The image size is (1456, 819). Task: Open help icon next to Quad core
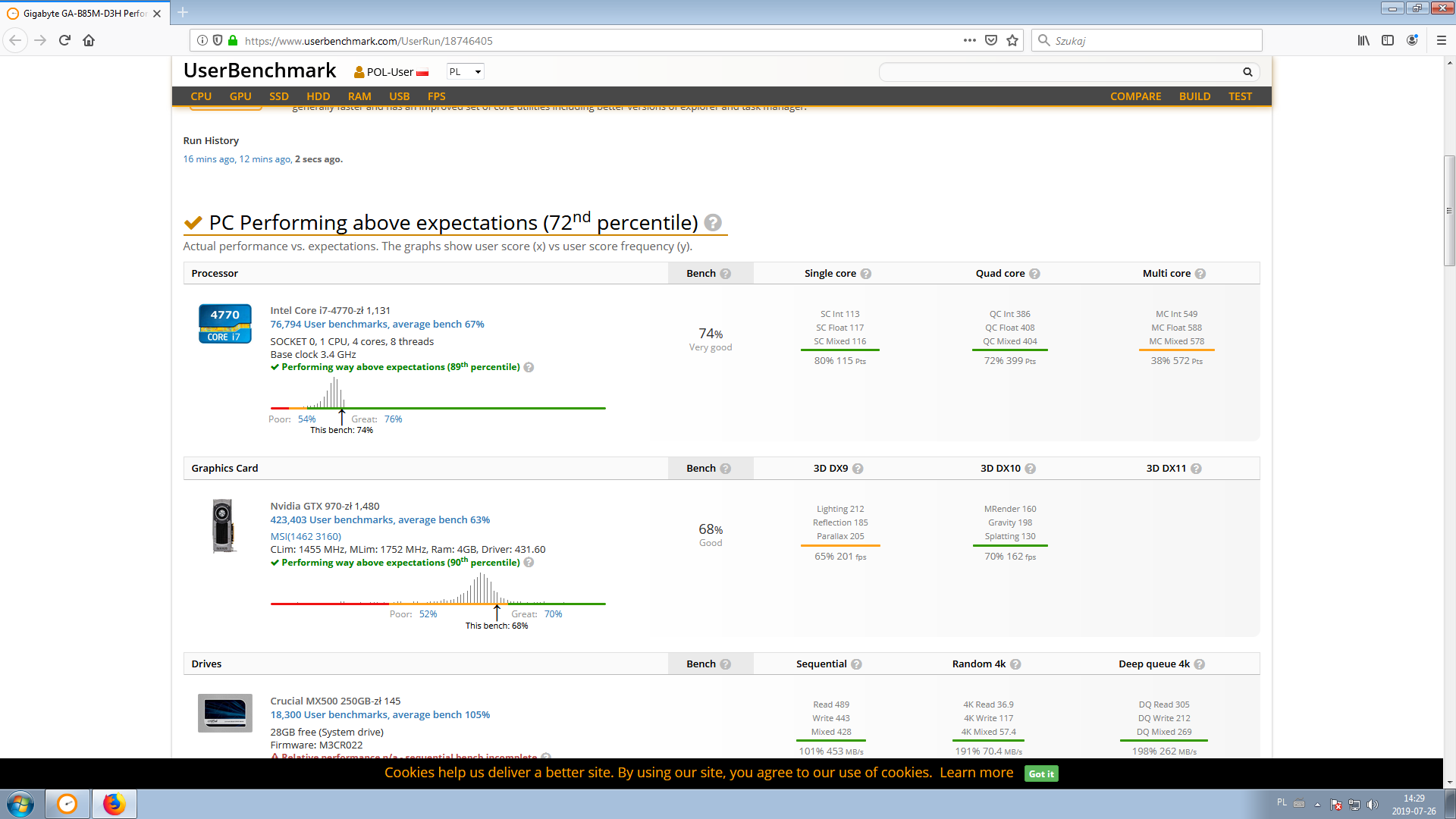[x=1034, y=274]
